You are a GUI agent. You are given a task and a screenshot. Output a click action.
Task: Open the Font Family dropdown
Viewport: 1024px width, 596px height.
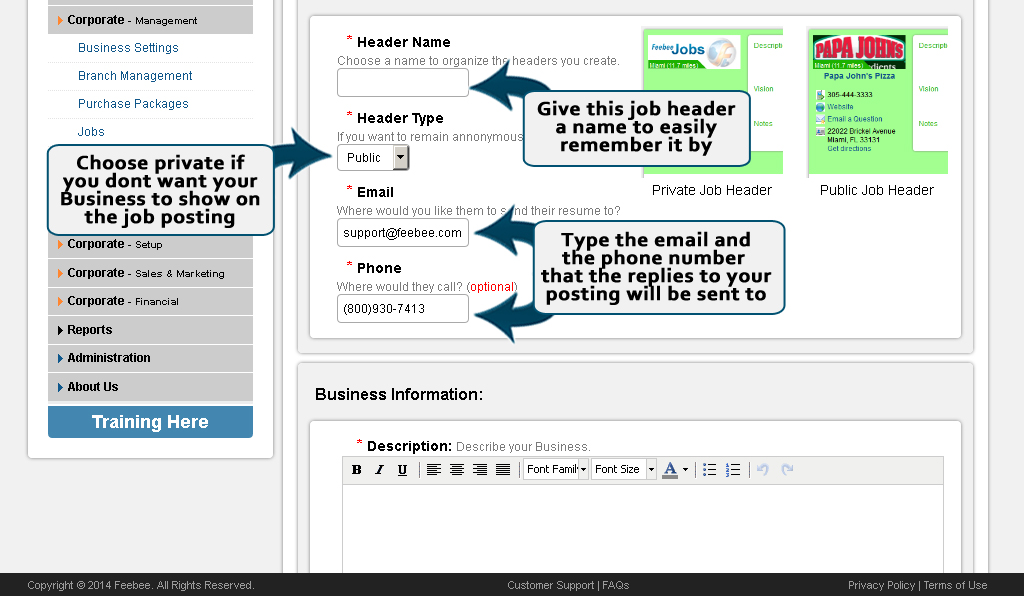[556, 469]
